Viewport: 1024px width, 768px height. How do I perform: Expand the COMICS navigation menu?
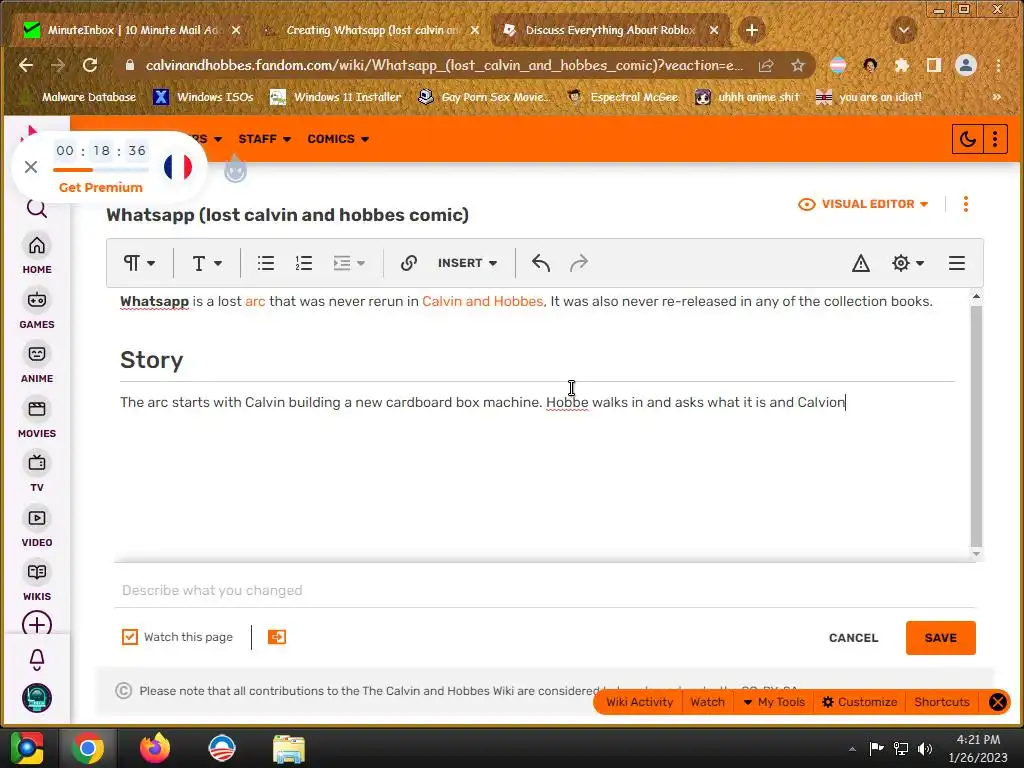coord(338,139)
